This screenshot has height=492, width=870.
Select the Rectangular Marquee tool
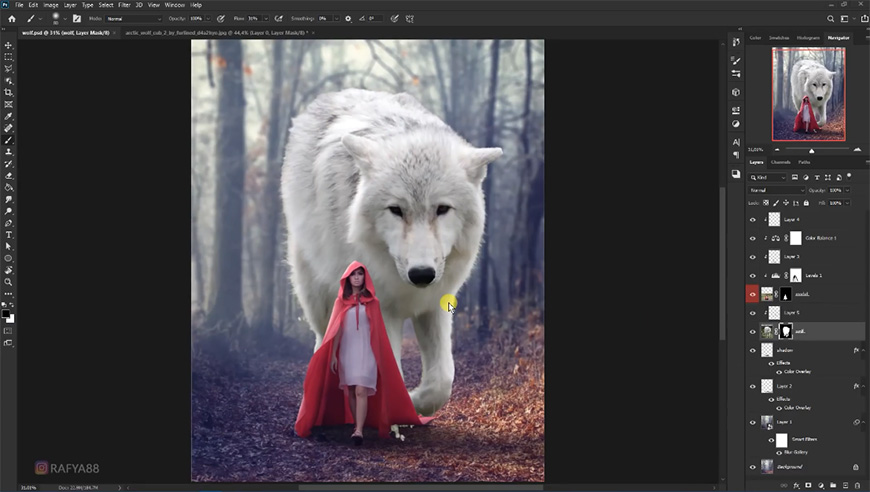coord(8,57)
